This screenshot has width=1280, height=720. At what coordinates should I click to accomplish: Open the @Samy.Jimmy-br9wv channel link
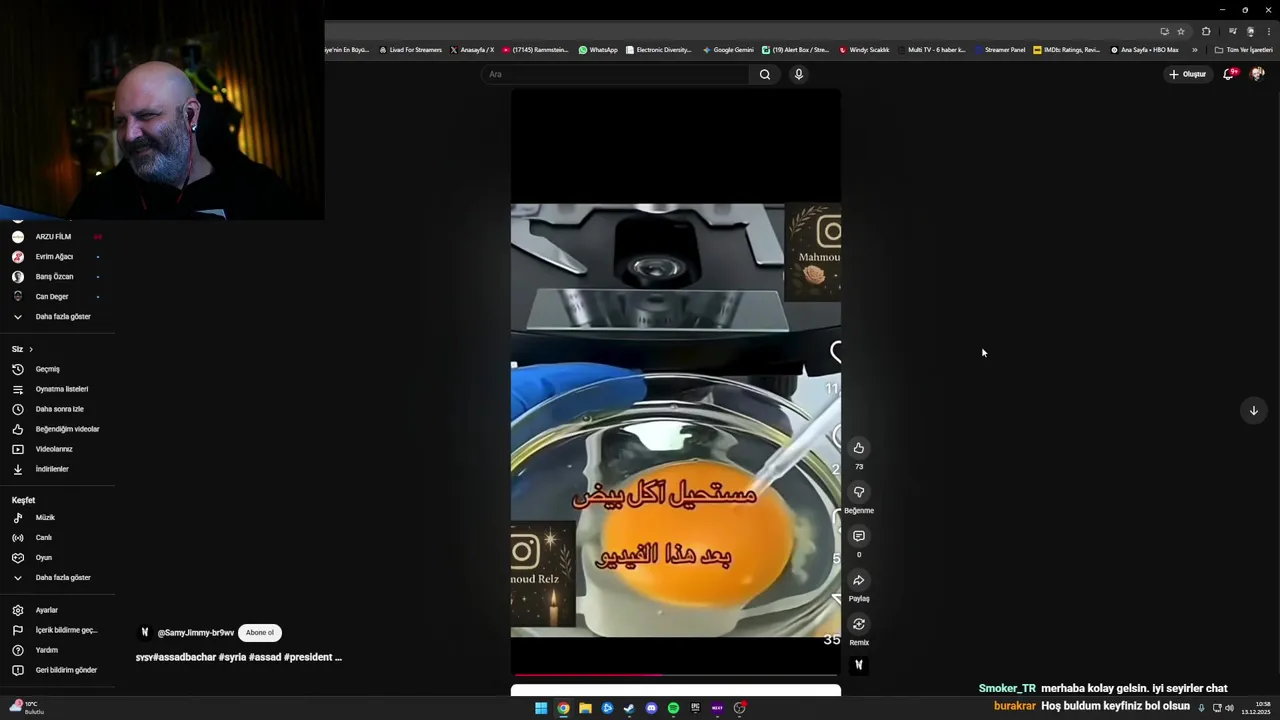(x=195, y=633)
